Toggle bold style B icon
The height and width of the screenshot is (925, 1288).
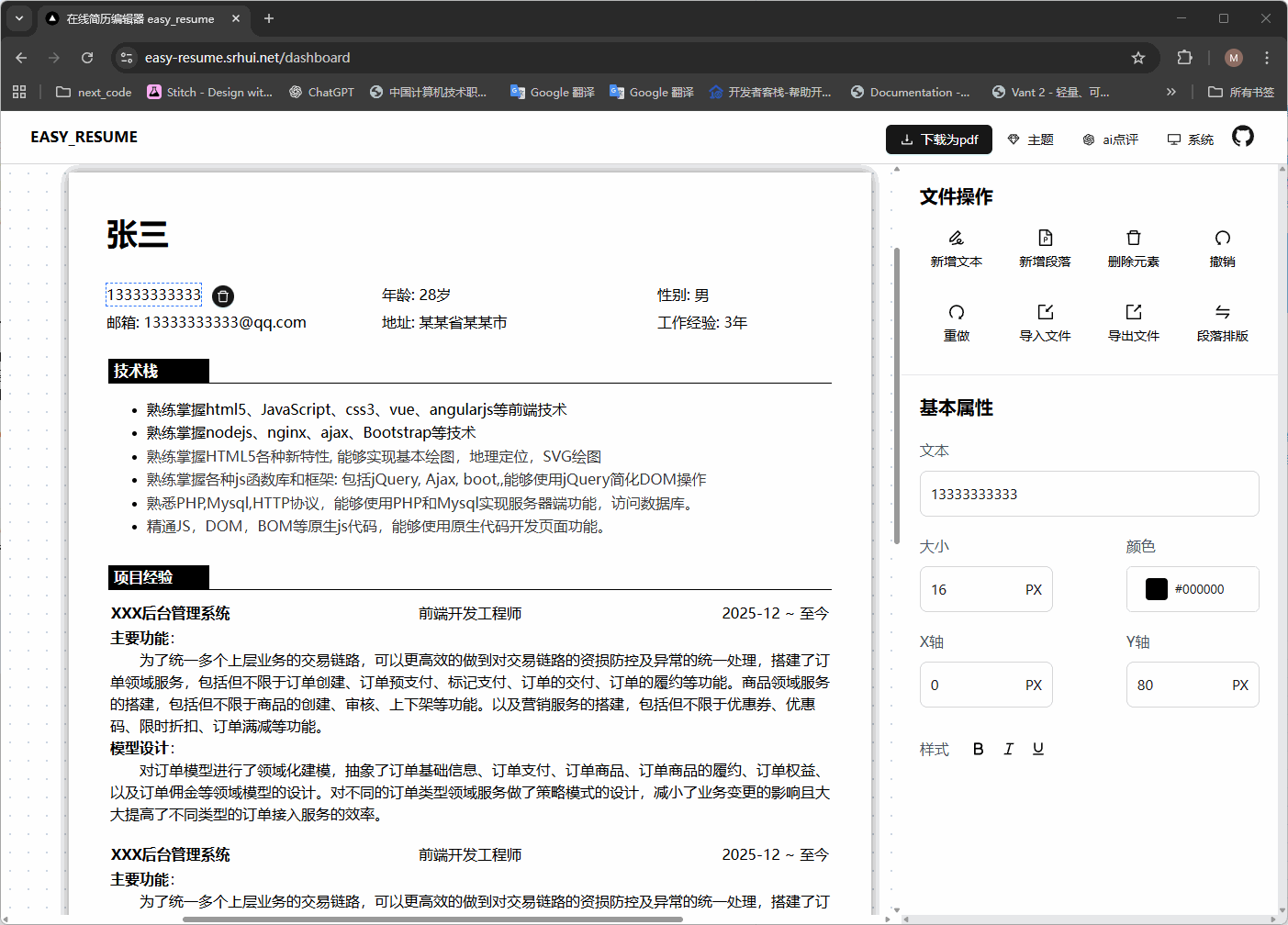979,749
